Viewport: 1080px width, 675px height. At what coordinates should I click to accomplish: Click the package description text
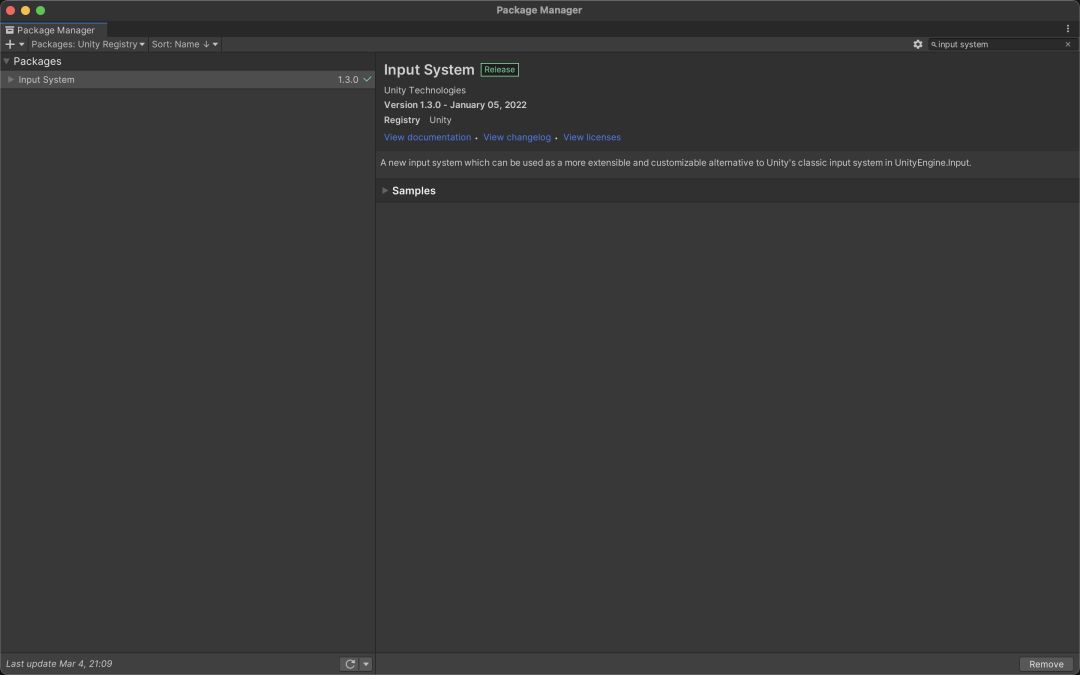[x=675, y=163]
